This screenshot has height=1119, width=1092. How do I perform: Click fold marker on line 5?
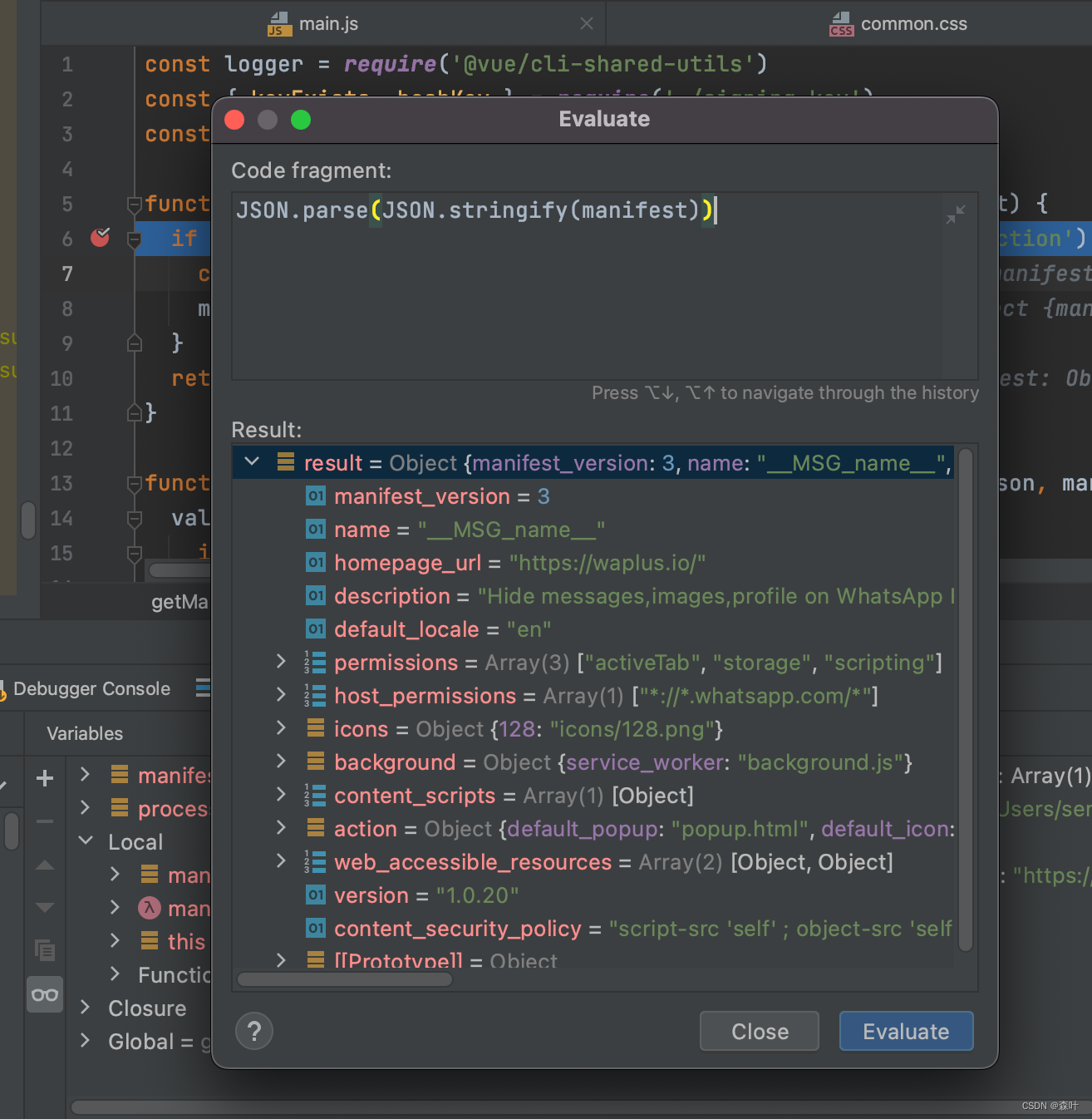coord(134,204)
